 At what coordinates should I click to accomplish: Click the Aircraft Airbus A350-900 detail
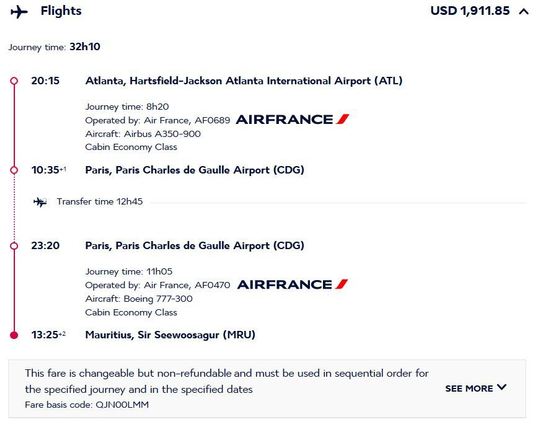(143, 134)
